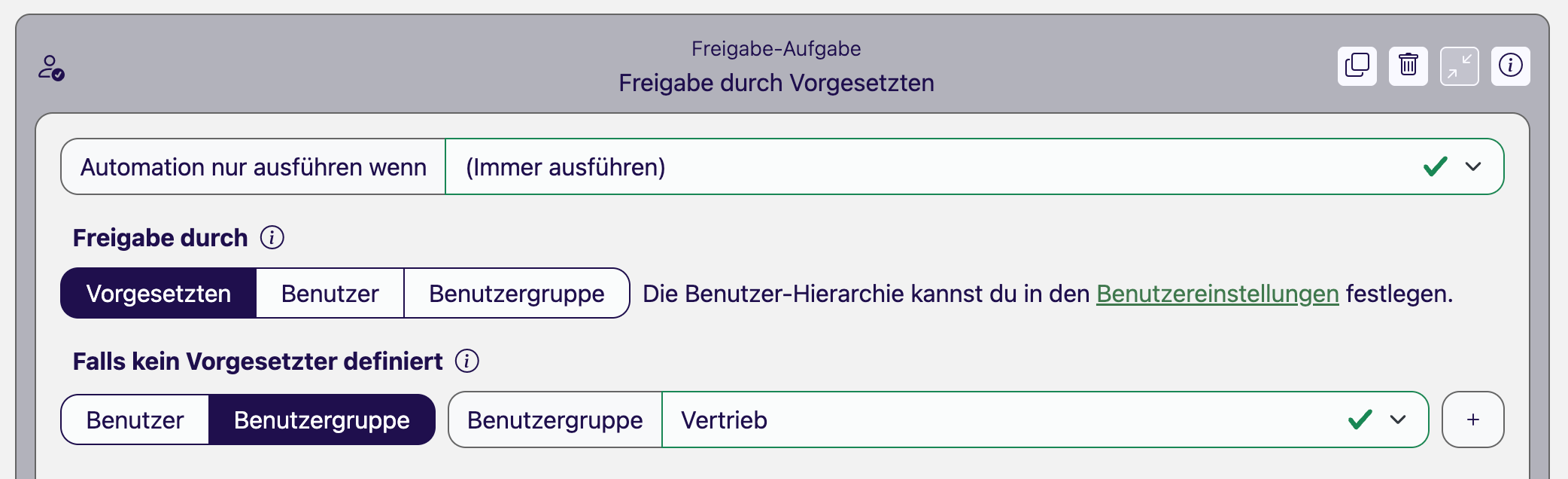Open the Vertrieb user group dropdown
The height and width of the screenshot is (479, 1568).
(978, 420)
